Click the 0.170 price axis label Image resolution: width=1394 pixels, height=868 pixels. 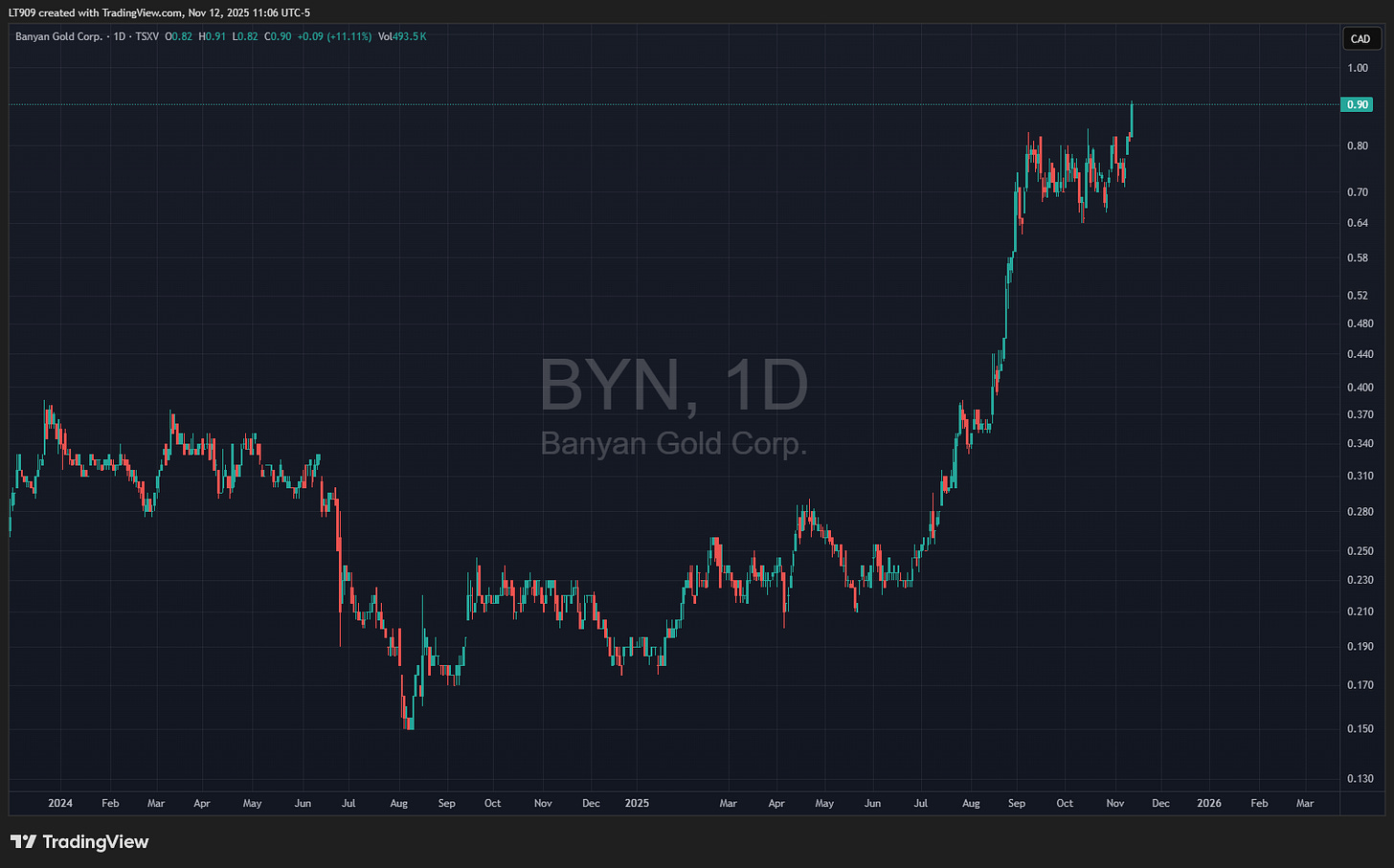click(x=1360, y=685)
